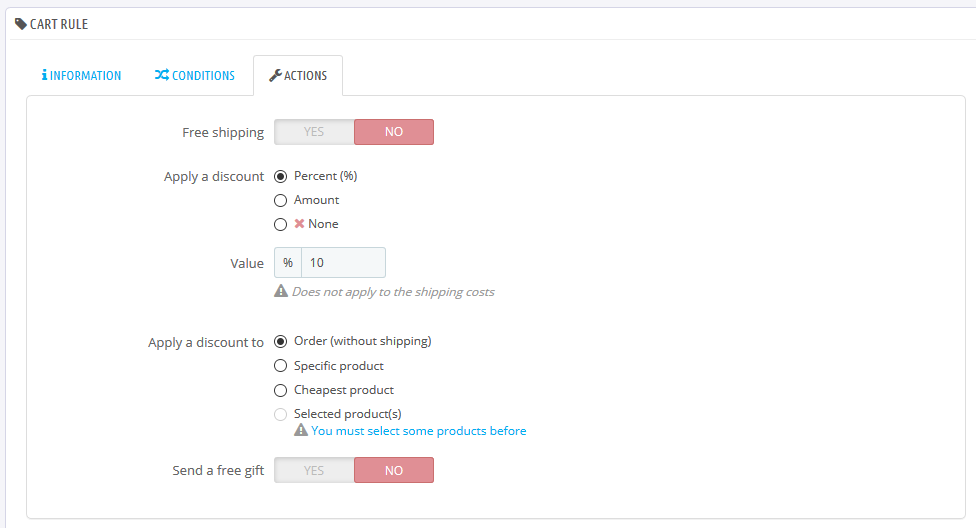
Task: Switch to the Information tab
Action: (x=82, y=76)
